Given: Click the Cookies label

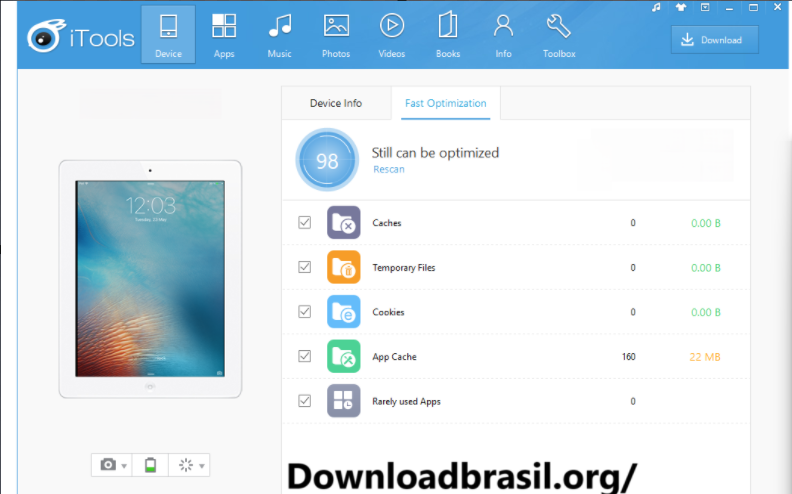Looking at the screenshot, I should tap(388, 312).
